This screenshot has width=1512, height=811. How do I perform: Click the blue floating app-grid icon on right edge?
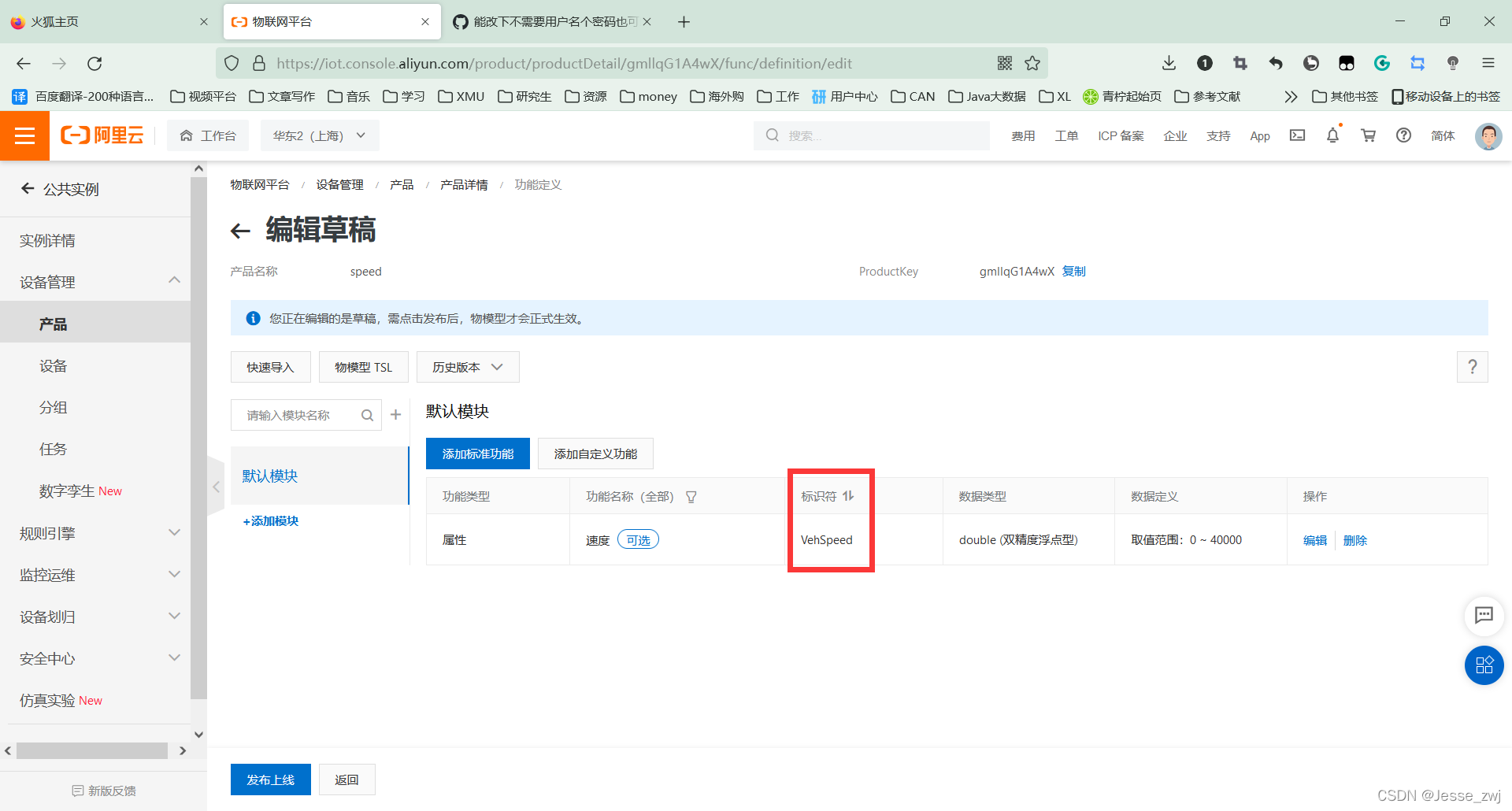(1484, 665)
